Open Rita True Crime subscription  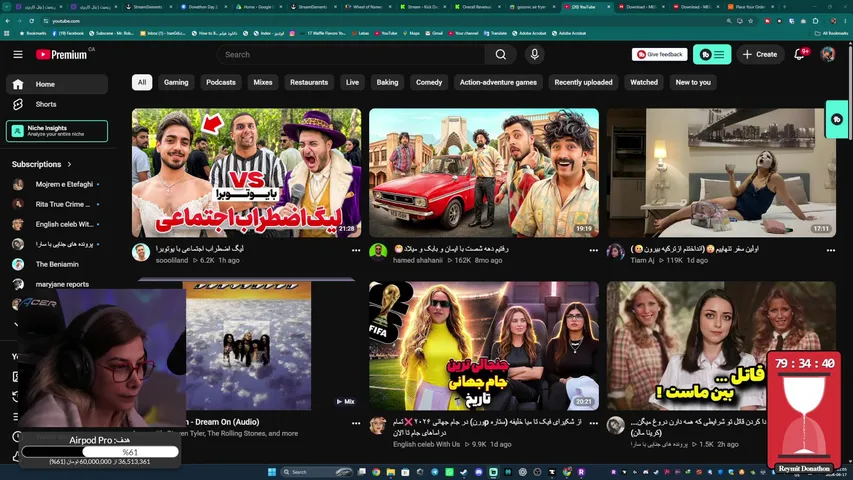57,205
